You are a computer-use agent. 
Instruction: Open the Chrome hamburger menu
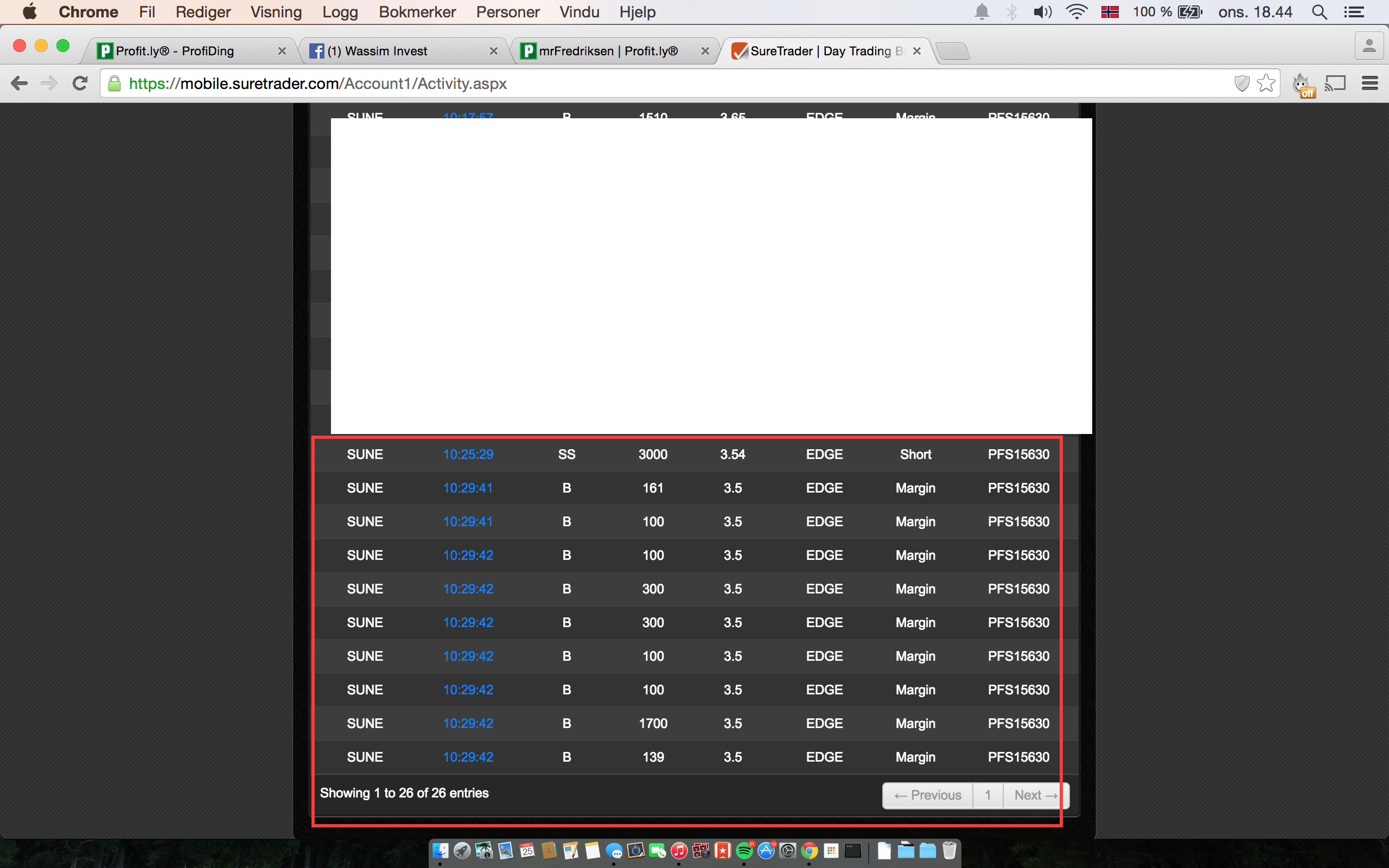1369,84
